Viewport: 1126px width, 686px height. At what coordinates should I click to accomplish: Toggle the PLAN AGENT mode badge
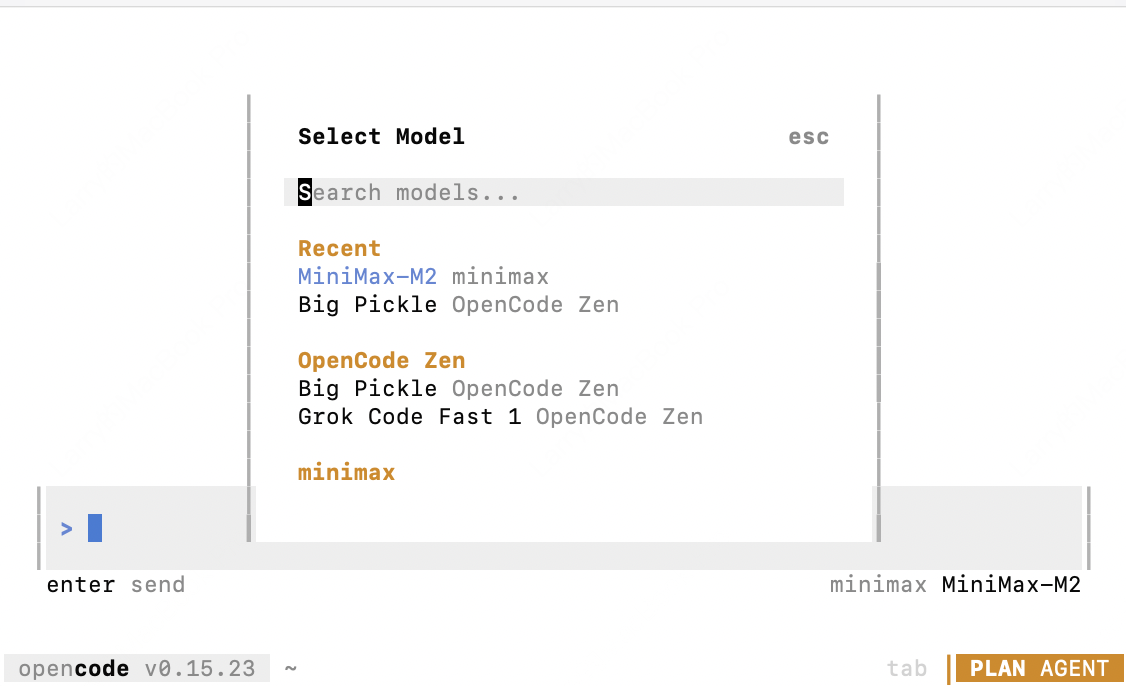pyautogui.click(x=1039, y=668)
